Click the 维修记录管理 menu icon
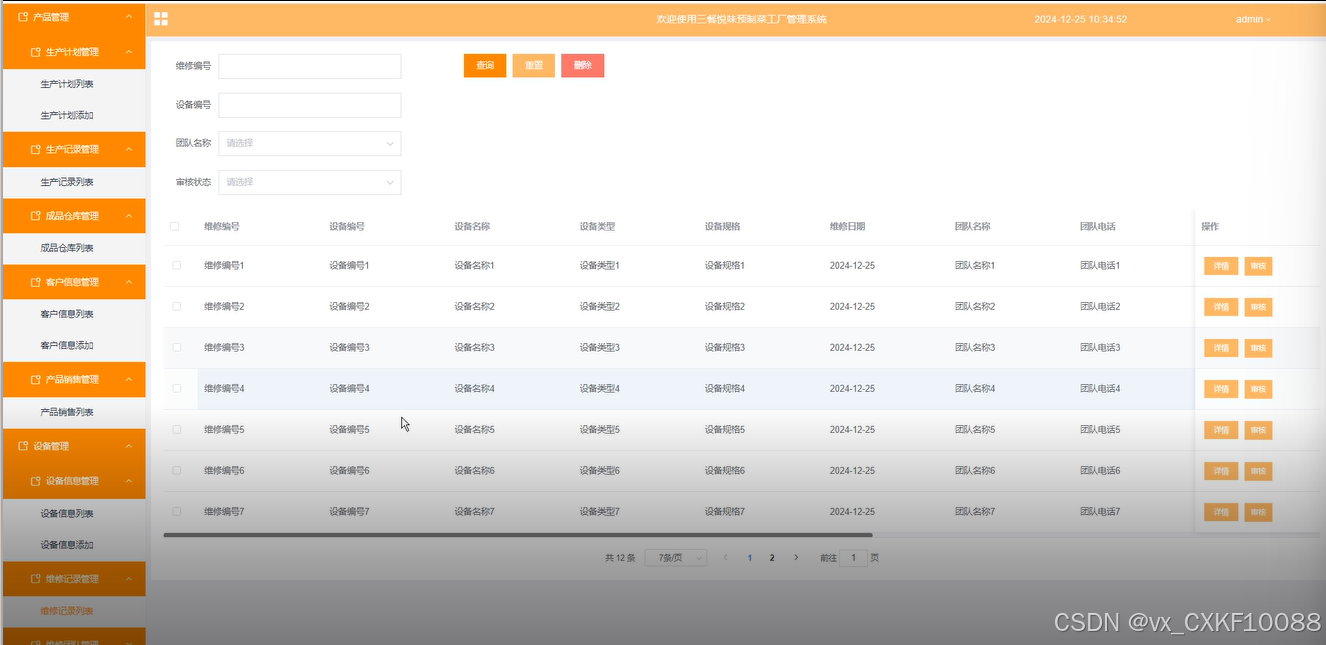The height and width of the screenshot is (645, 1326). (36, 579)
